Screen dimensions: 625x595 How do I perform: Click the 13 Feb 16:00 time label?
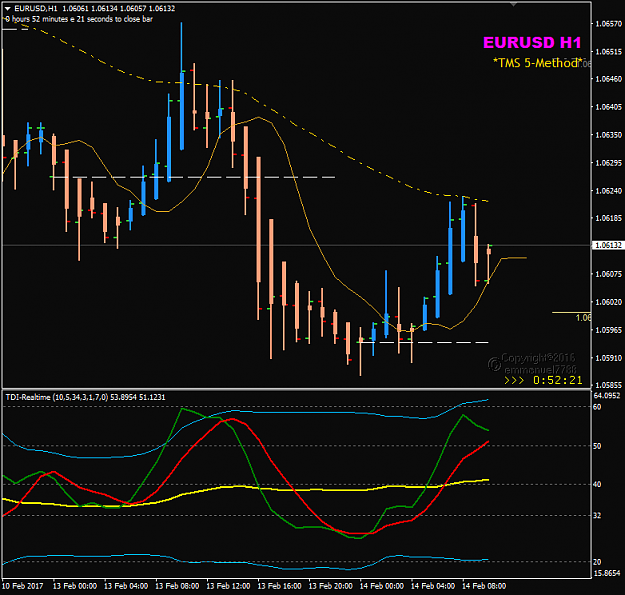coord(279,586)
